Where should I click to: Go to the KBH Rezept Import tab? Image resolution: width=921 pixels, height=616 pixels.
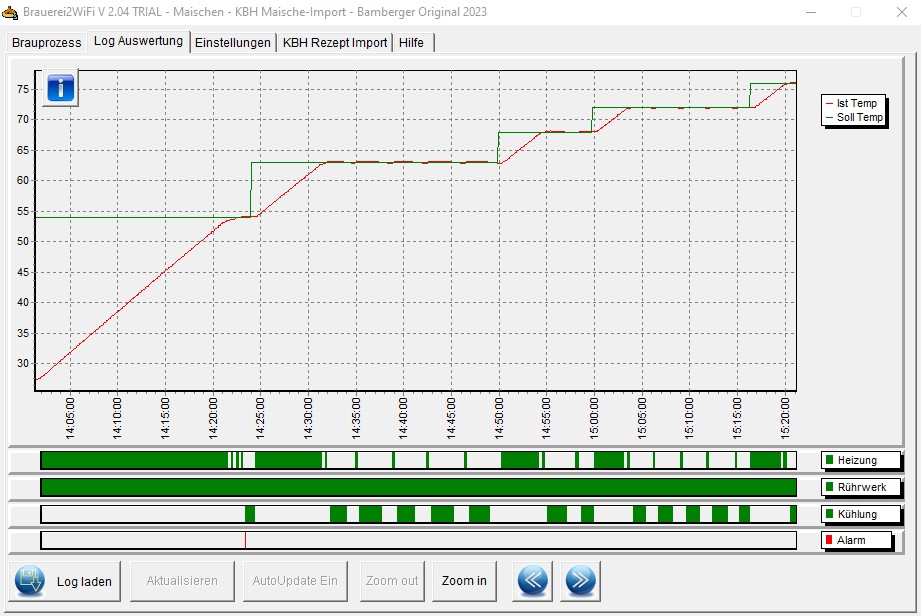(334, 42)
